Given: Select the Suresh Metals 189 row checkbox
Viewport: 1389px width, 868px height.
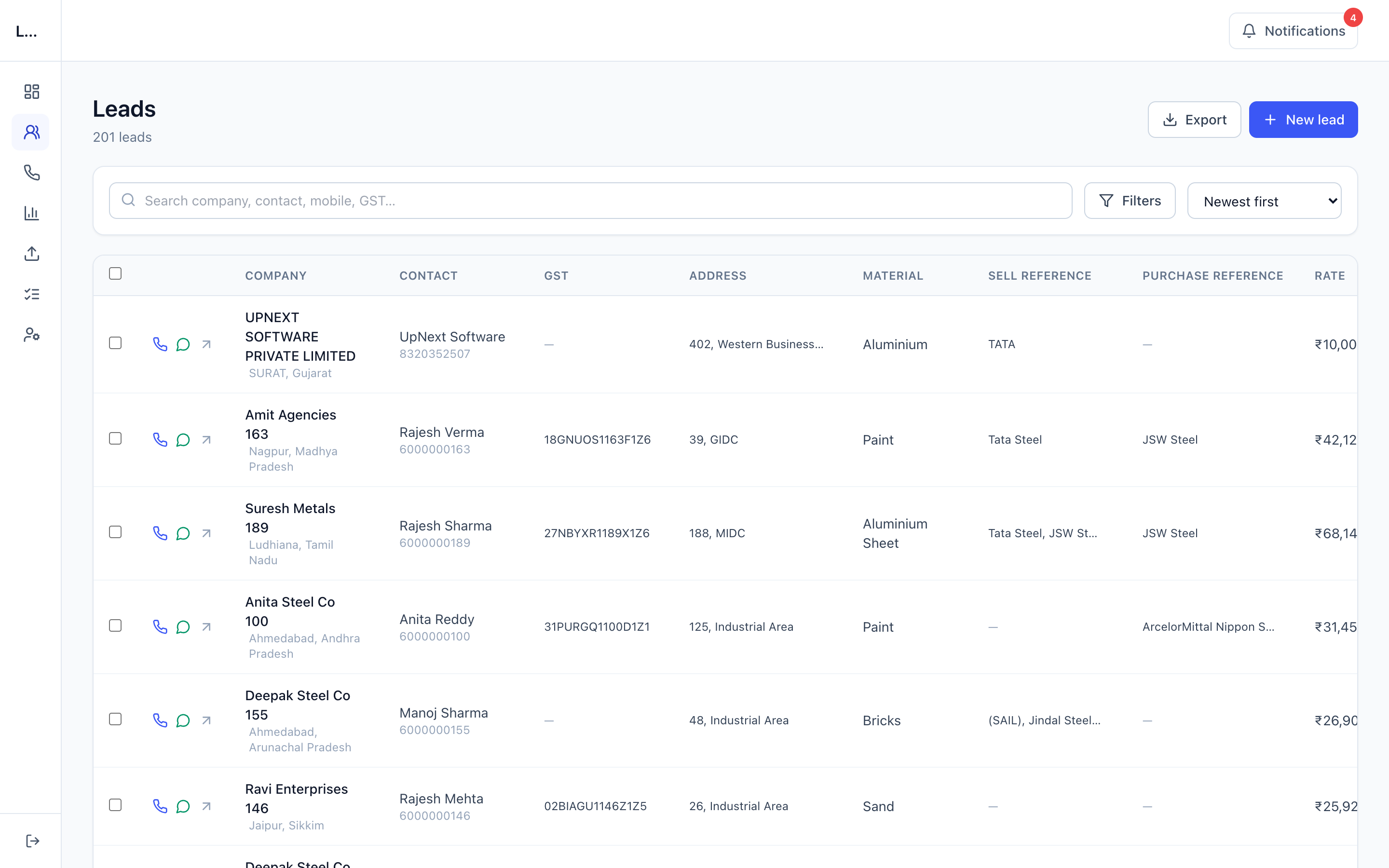Looking at the screenshot, I should point(115,531).
